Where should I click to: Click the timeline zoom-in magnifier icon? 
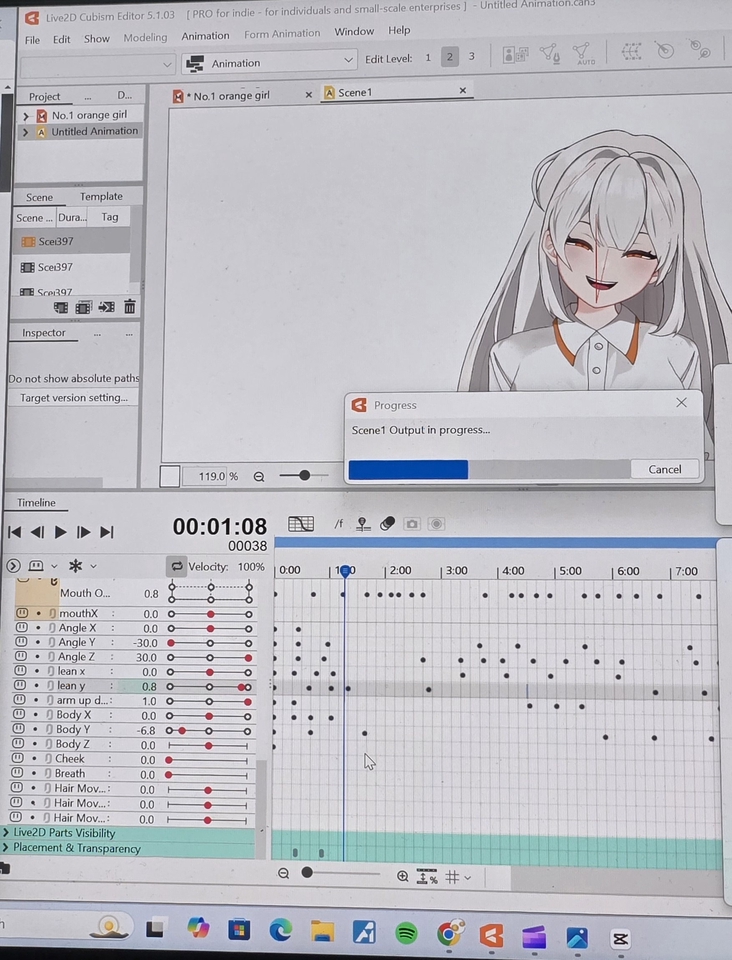[402, 876]
